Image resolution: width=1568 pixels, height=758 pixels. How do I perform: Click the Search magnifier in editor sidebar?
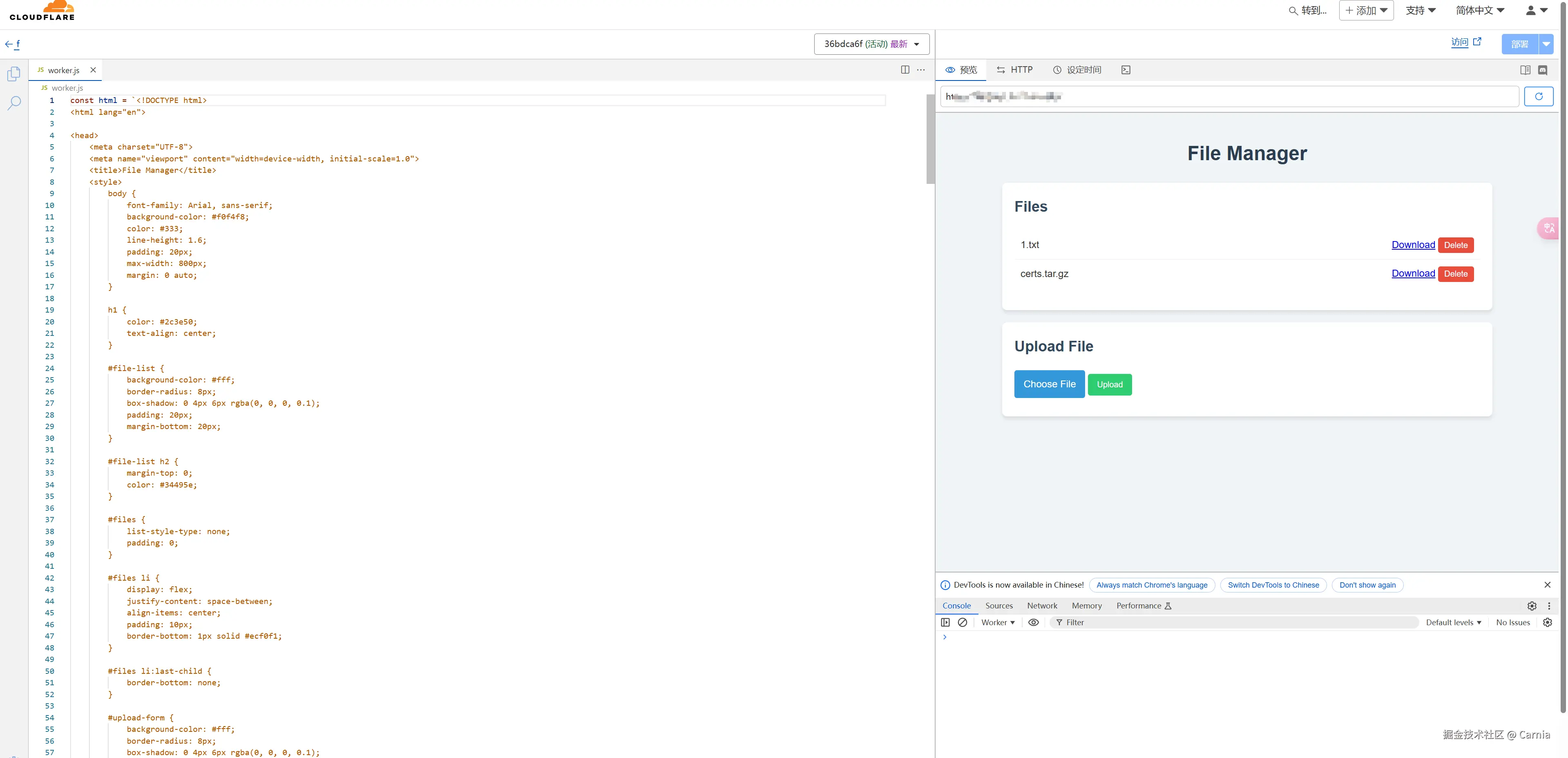[14, 102]
